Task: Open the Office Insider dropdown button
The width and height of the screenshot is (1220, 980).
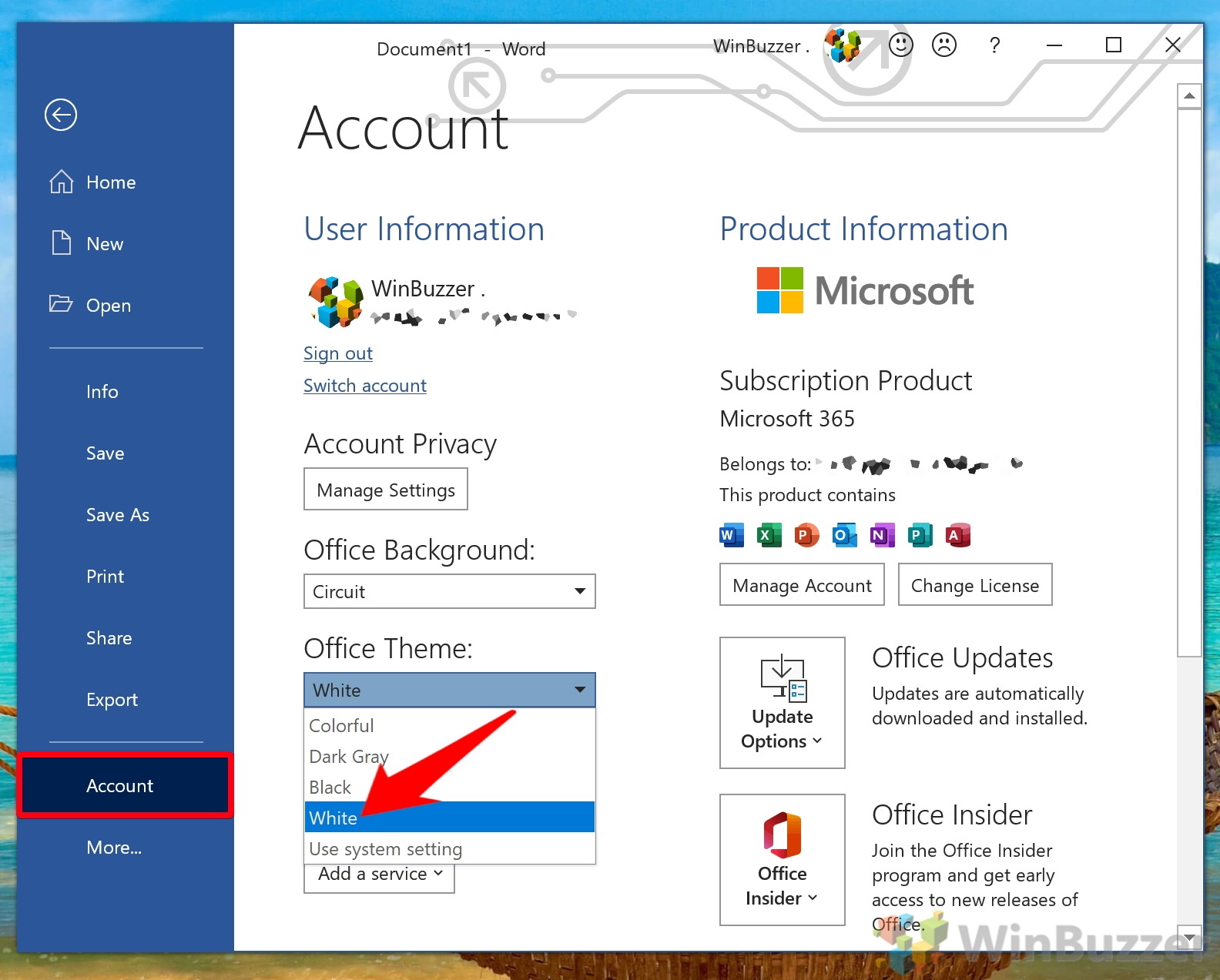Action: 783,859
